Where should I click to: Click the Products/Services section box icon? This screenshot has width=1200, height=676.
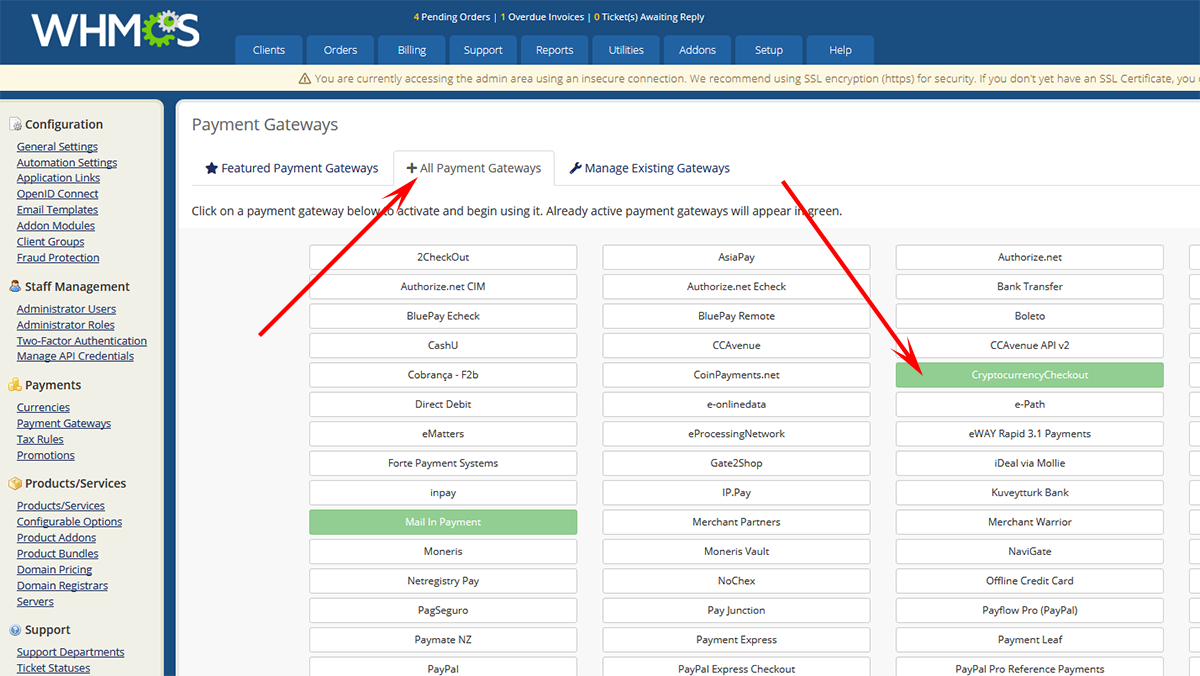[15, 483]
